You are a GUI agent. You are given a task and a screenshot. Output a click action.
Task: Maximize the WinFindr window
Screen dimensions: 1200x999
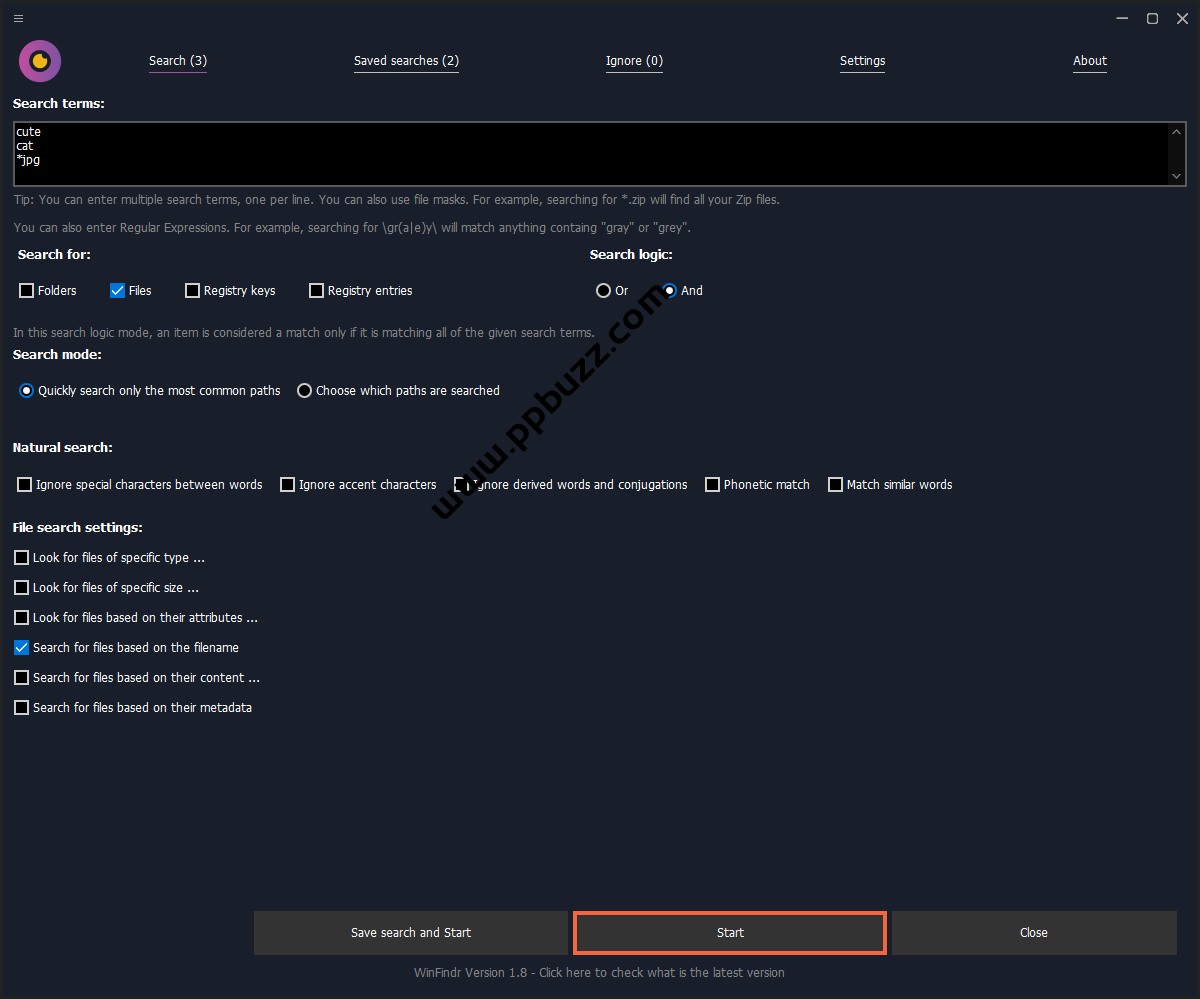[1152, 18]
